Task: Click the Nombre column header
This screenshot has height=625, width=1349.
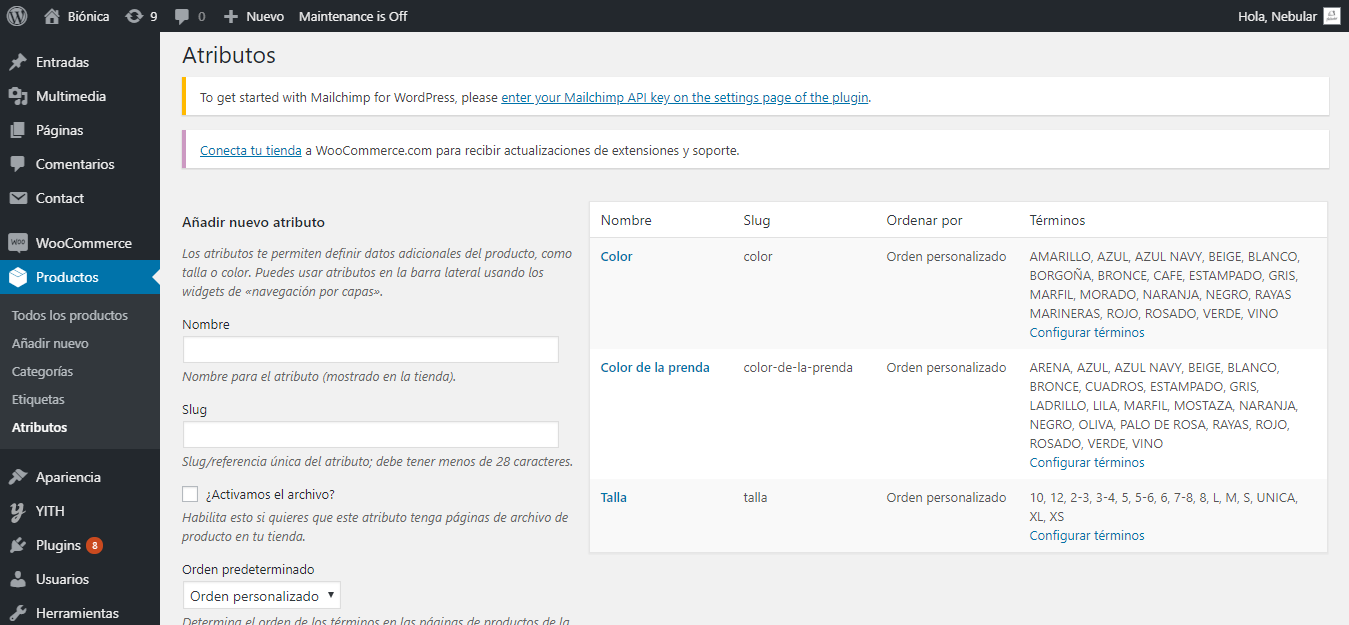Action: pyautogui.click(x=626, y=220)
